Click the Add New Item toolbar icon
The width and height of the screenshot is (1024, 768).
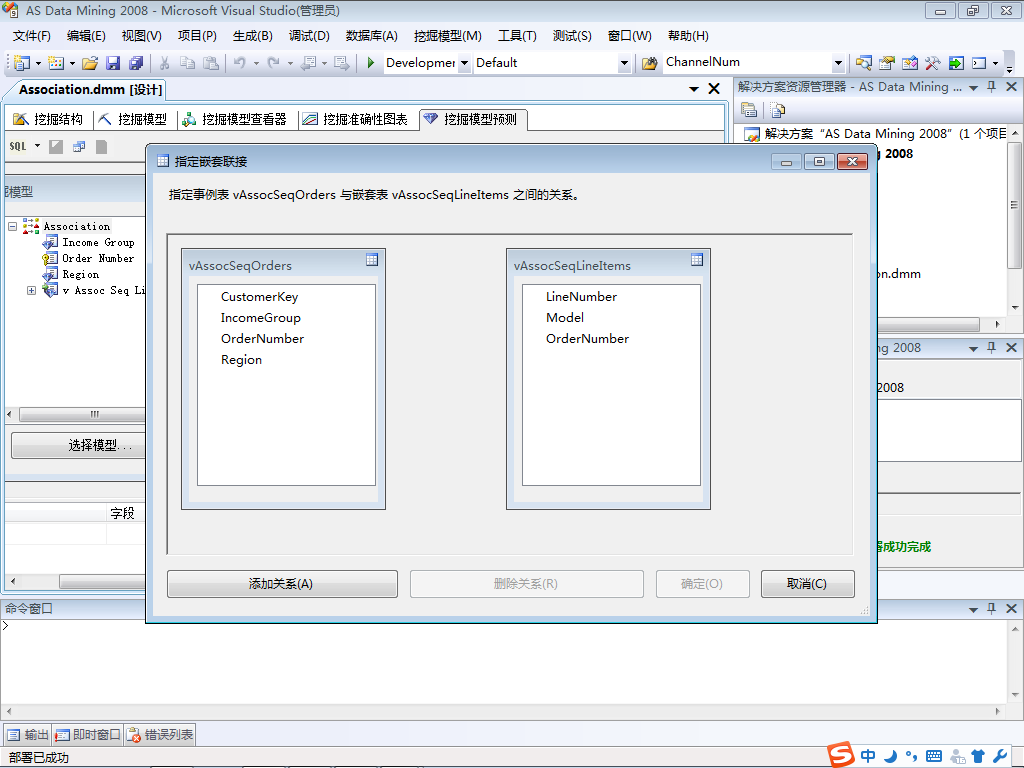coord(56,63)
